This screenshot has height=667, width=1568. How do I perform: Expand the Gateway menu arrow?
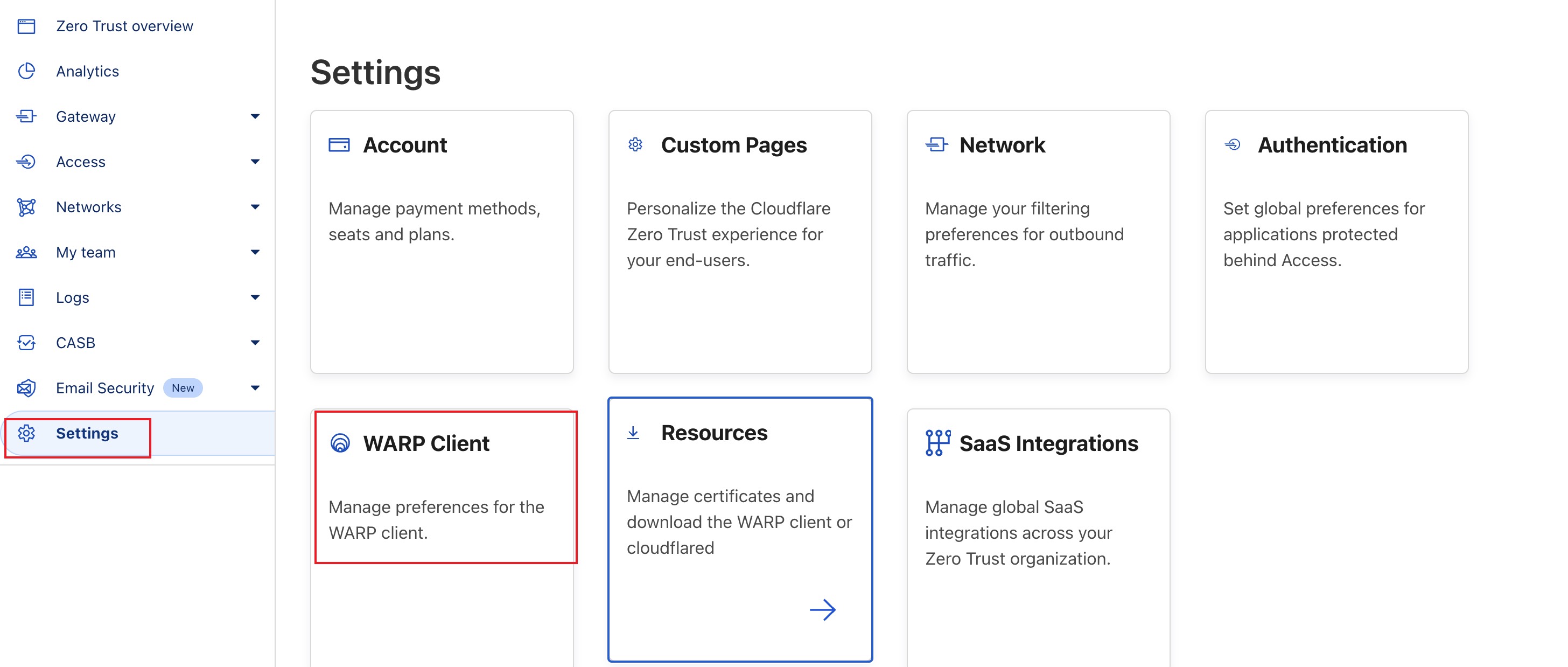[255, 116]
